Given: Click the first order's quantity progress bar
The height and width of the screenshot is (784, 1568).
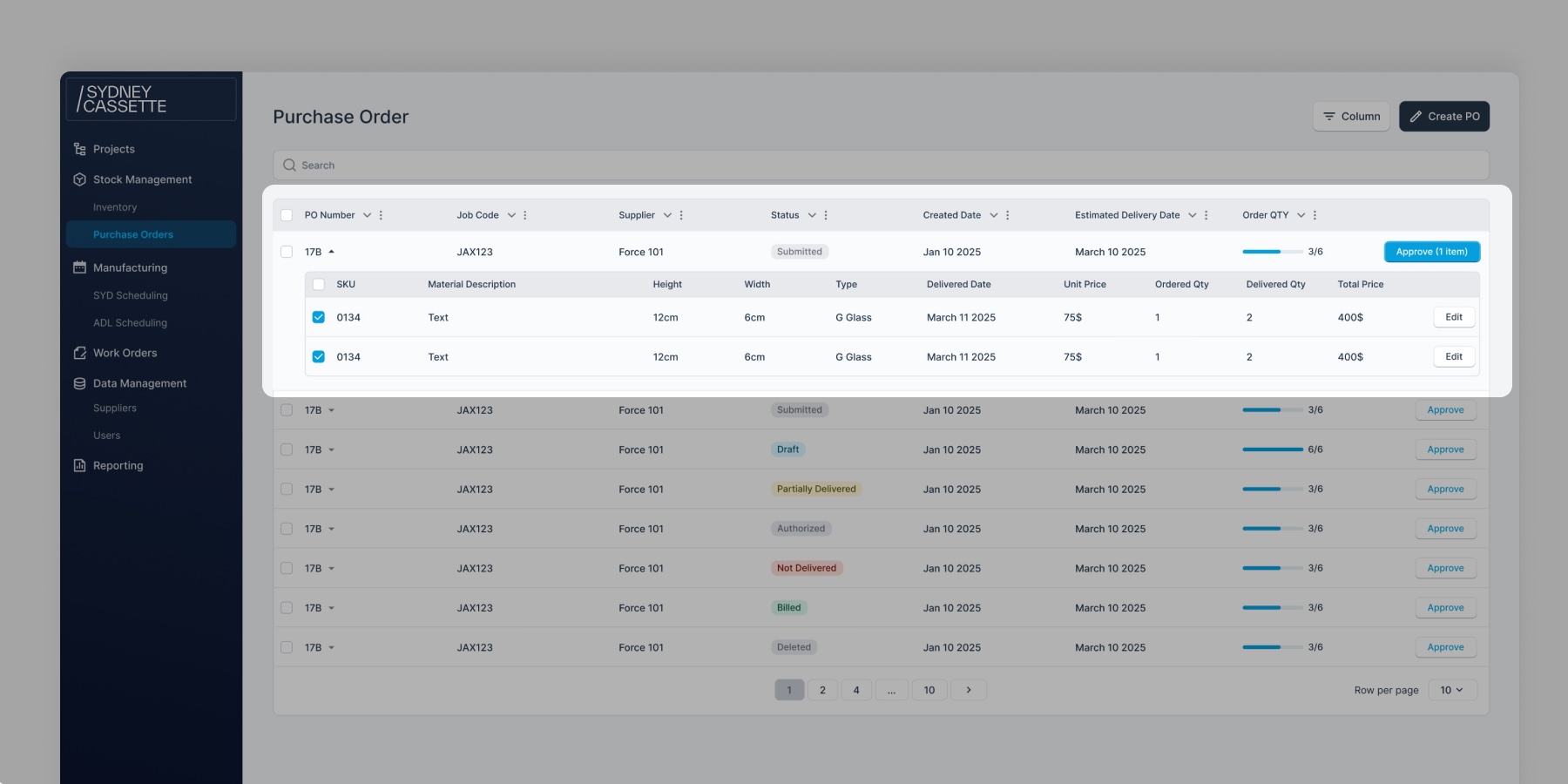Looking at the screenshot, I should pyautogui.click(x=1273, y=252).
